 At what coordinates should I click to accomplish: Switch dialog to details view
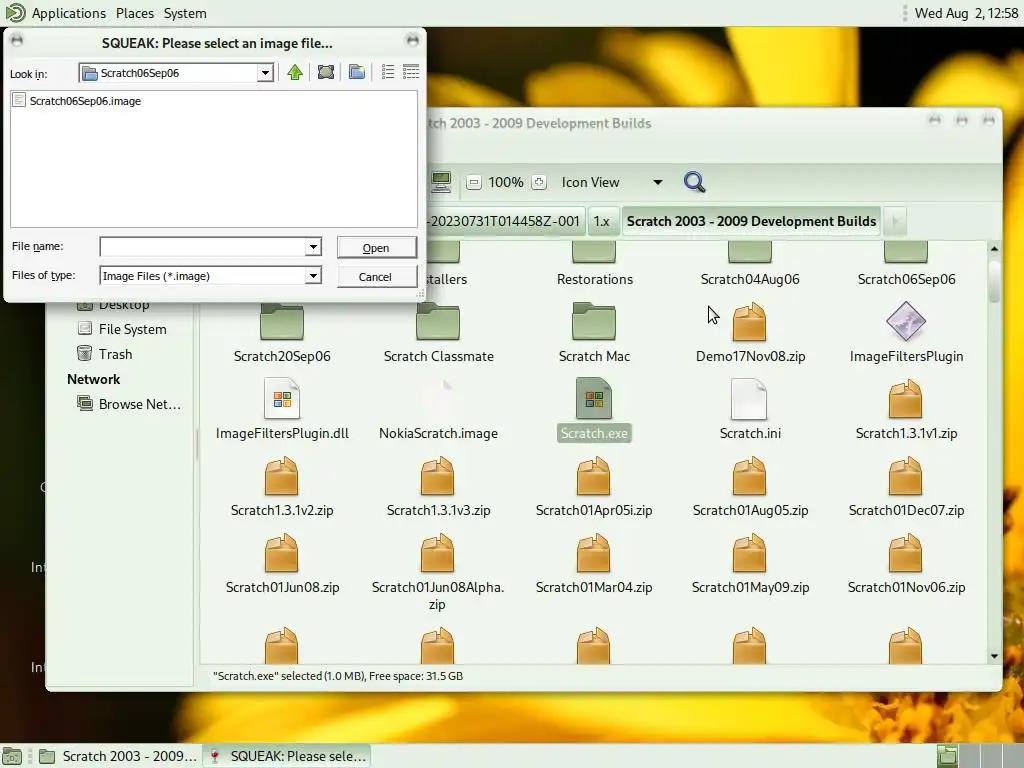click(x=411, y=72)
